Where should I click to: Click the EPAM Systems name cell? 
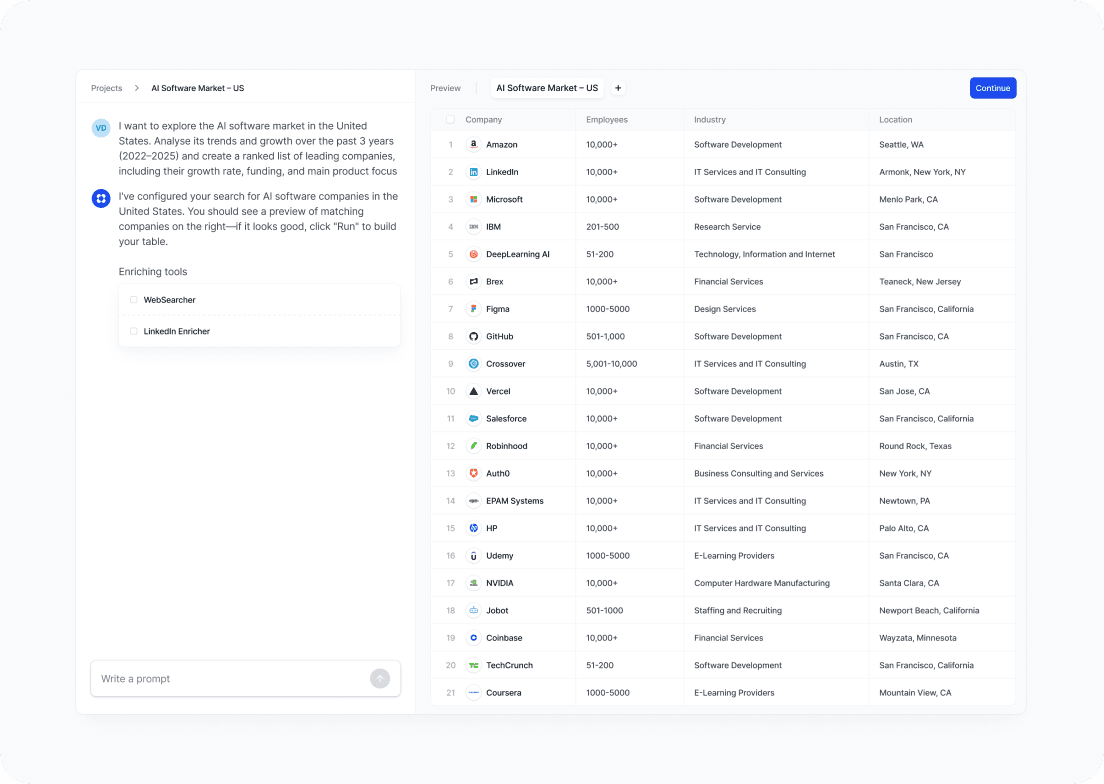pos(515,501)
